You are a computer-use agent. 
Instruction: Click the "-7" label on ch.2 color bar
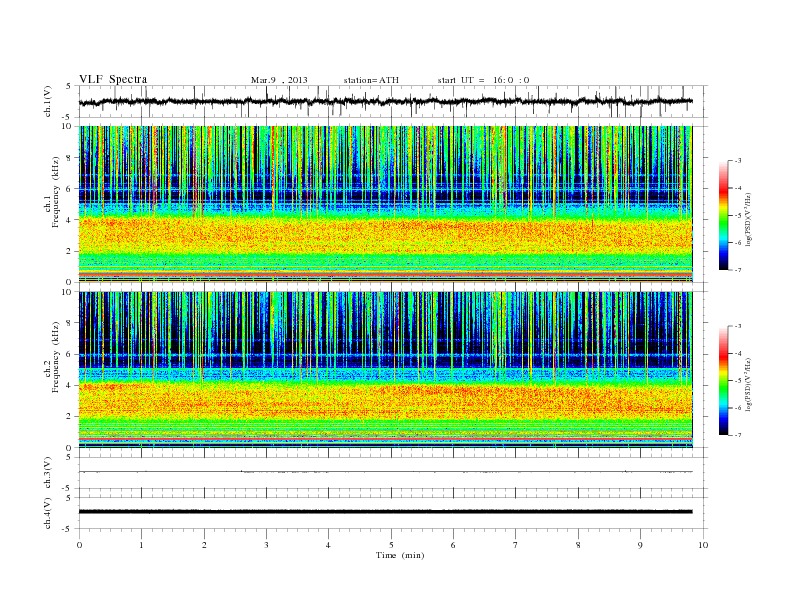tap(738, 435)
